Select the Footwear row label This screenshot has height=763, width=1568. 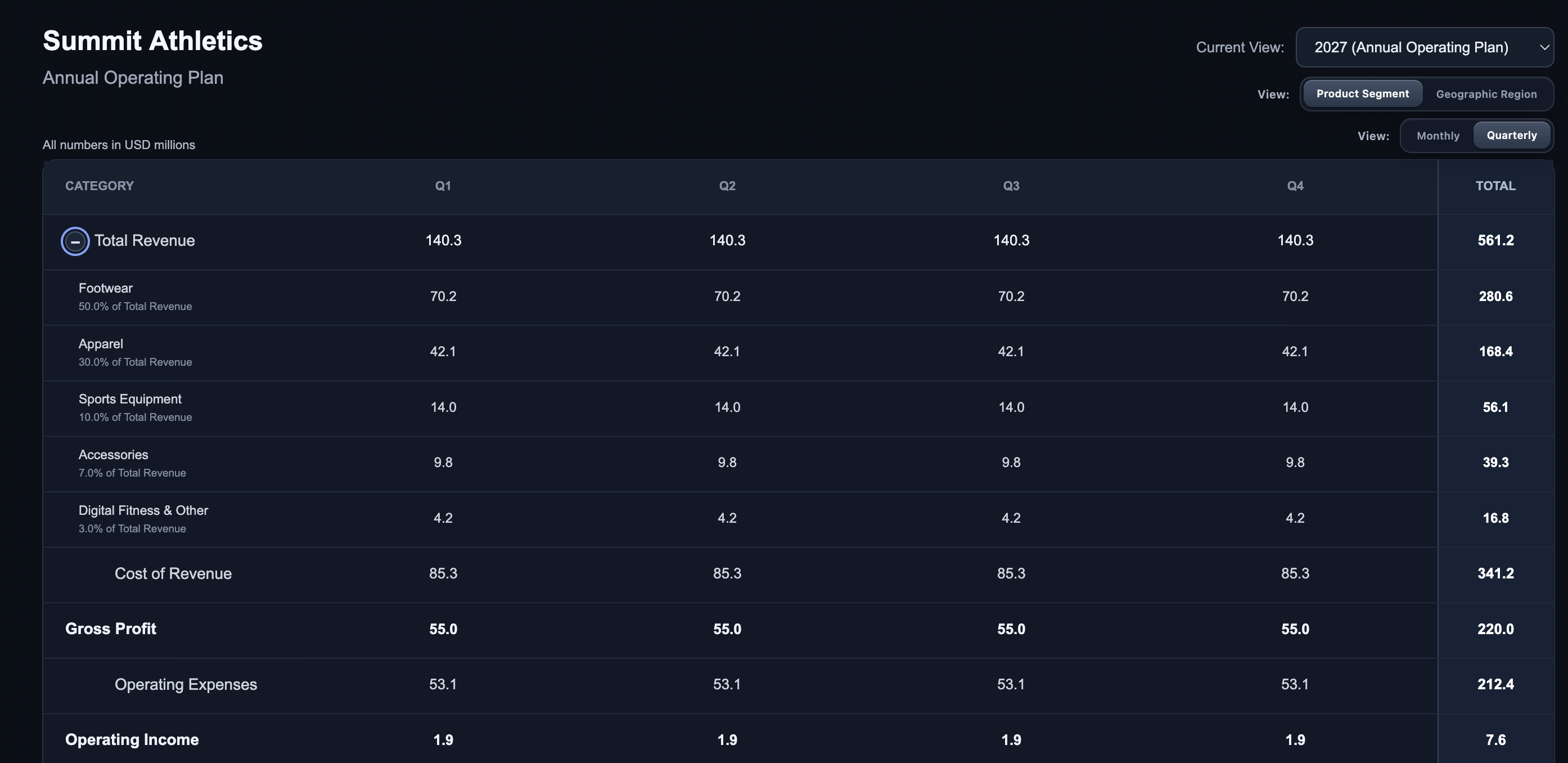[105, 289]
